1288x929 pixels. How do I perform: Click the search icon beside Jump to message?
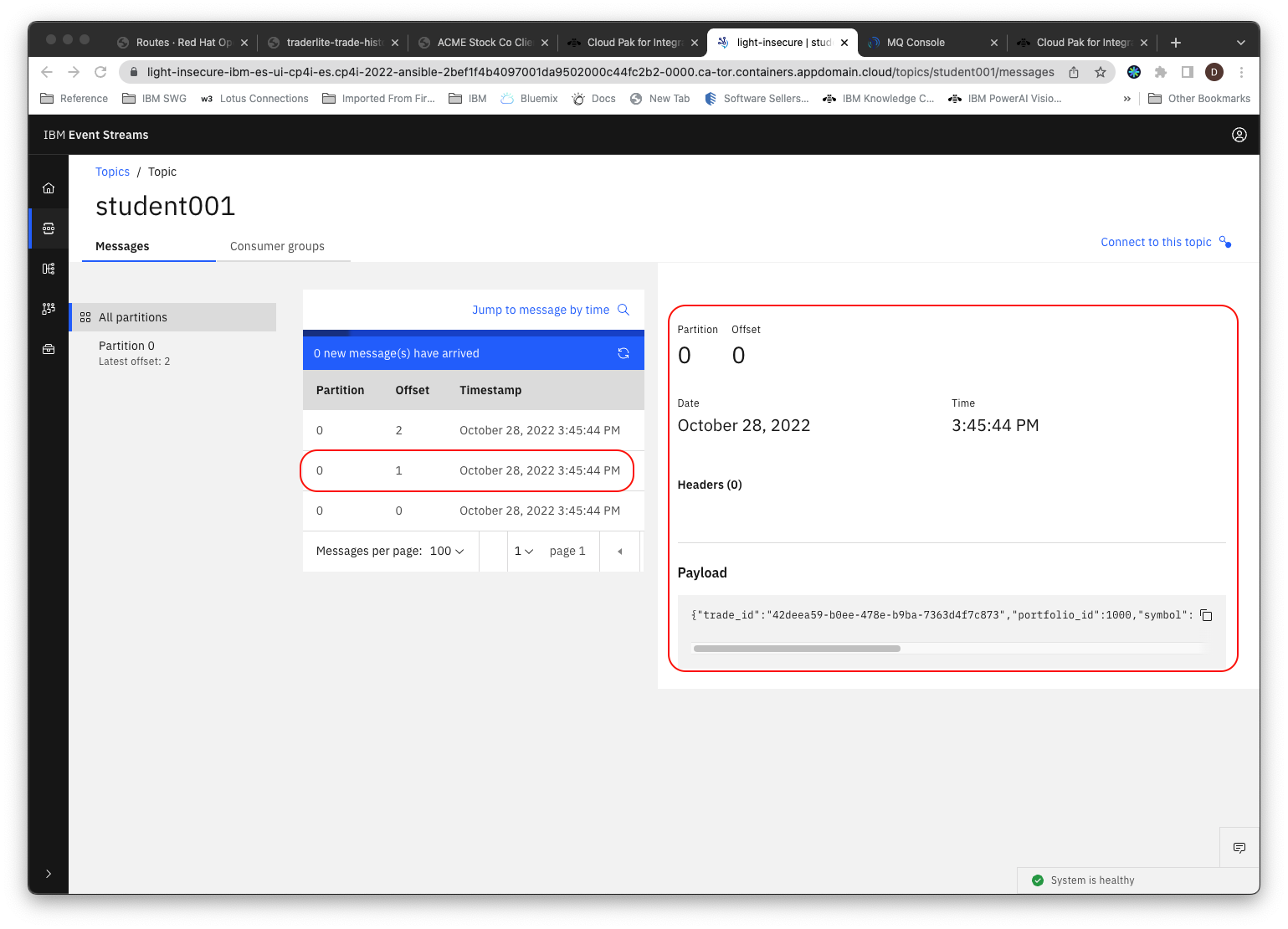tap(623, 310)
